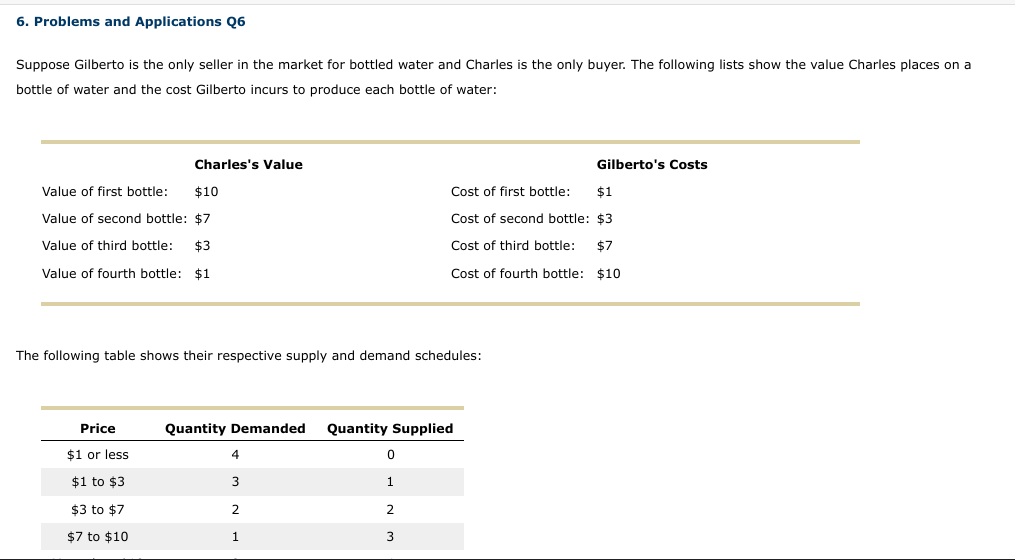1015x560 pixels.
Task: Select the '$1 or less' price row
Action: coord(98,455)
